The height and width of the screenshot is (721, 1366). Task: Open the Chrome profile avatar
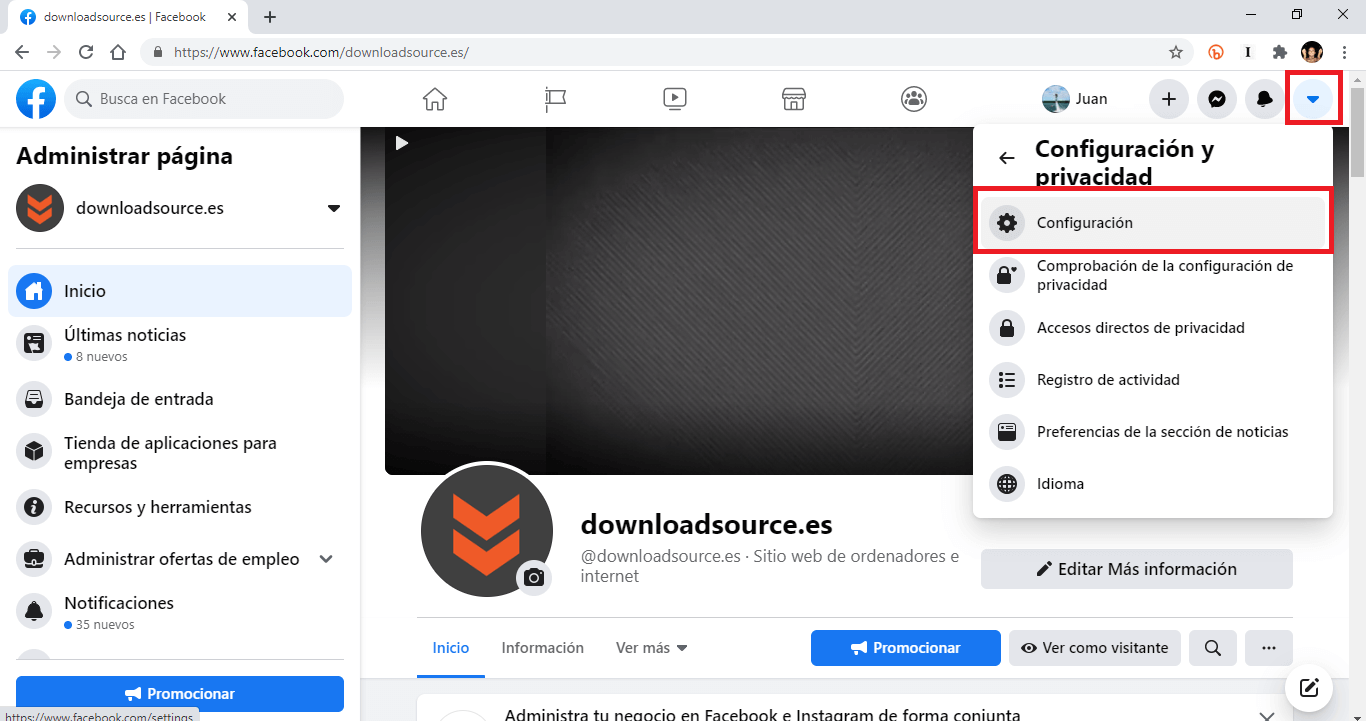1312,52
